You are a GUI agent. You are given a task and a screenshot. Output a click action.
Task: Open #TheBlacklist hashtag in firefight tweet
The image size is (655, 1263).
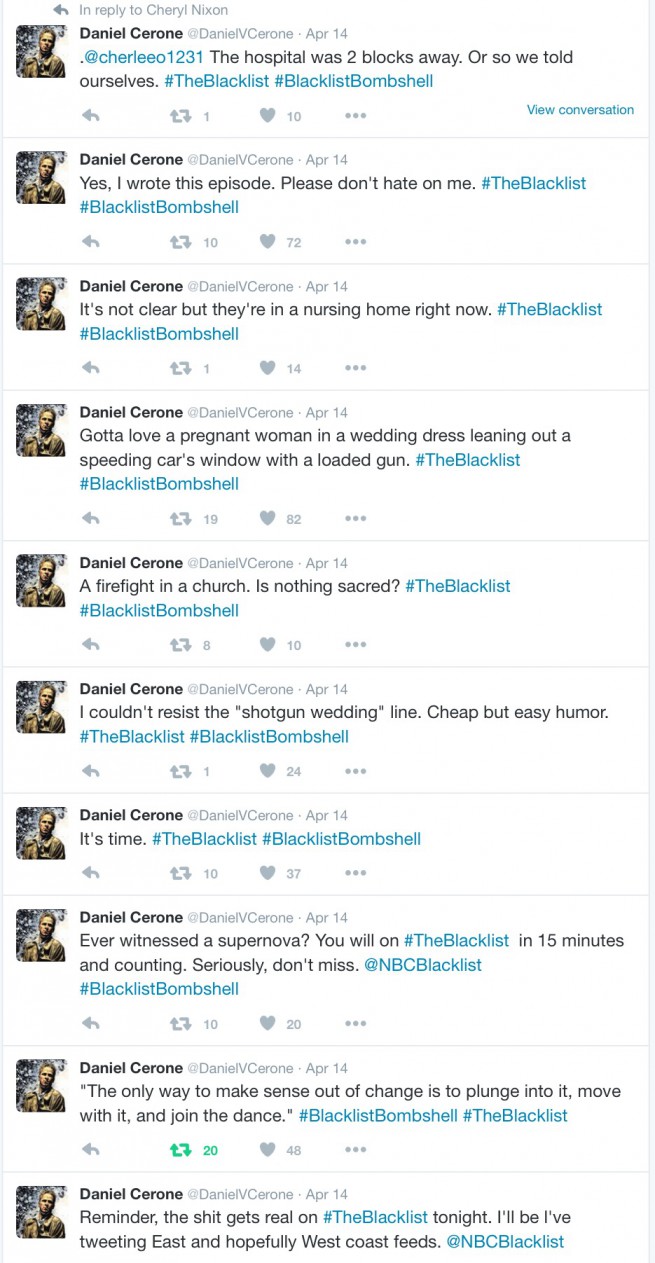[x=457, y=586]
